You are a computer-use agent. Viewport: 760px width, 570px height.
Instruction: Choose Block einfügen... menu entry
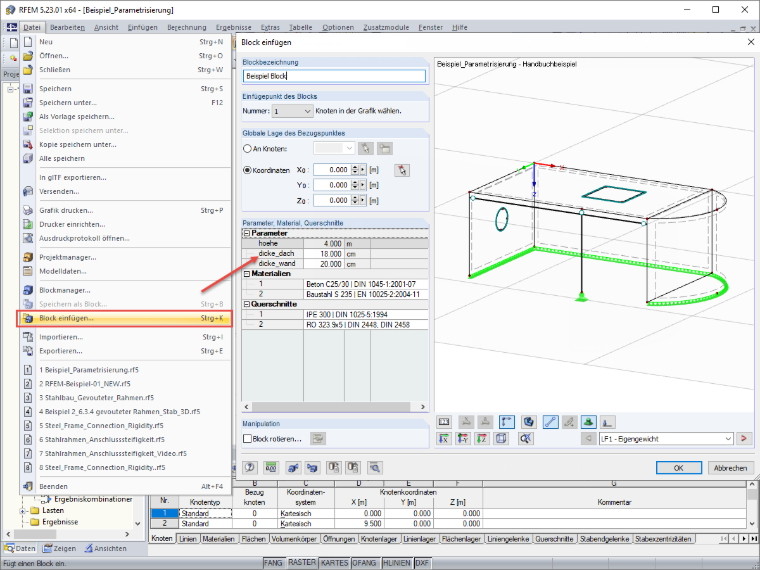(124, 318)
